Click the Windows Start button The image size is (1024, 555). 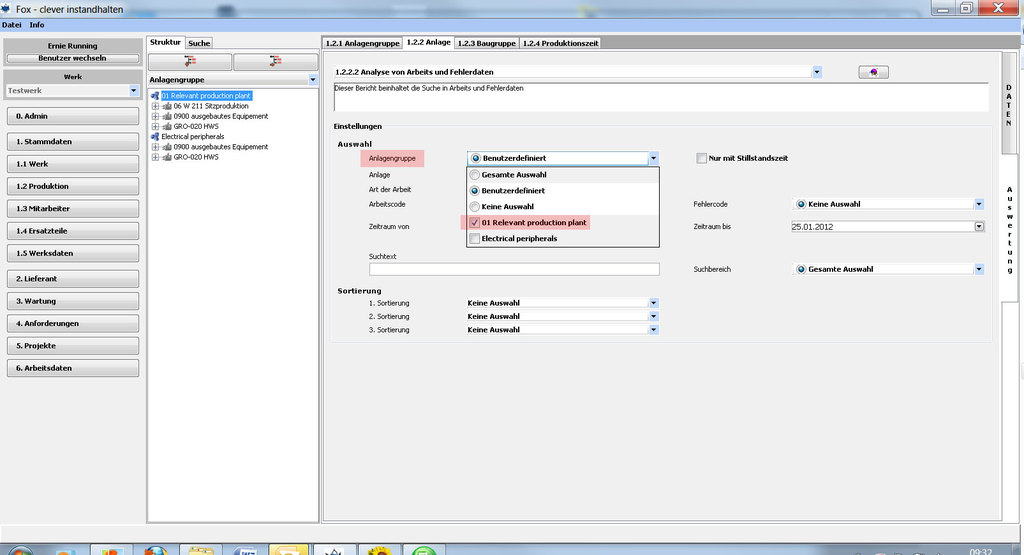18,550
